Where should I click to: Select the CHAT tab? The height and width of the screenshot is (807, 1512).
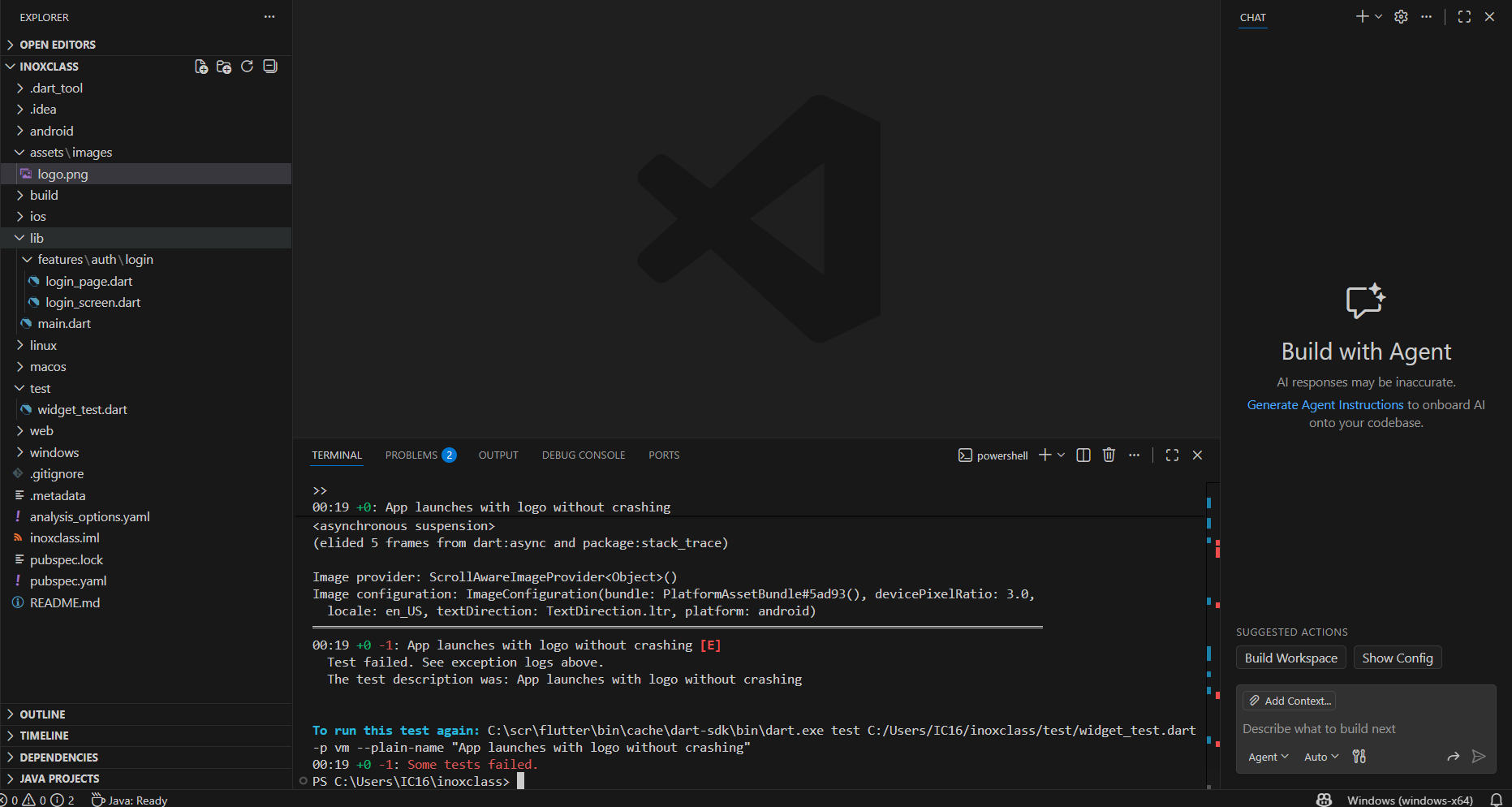click(x=1252, y=17)
